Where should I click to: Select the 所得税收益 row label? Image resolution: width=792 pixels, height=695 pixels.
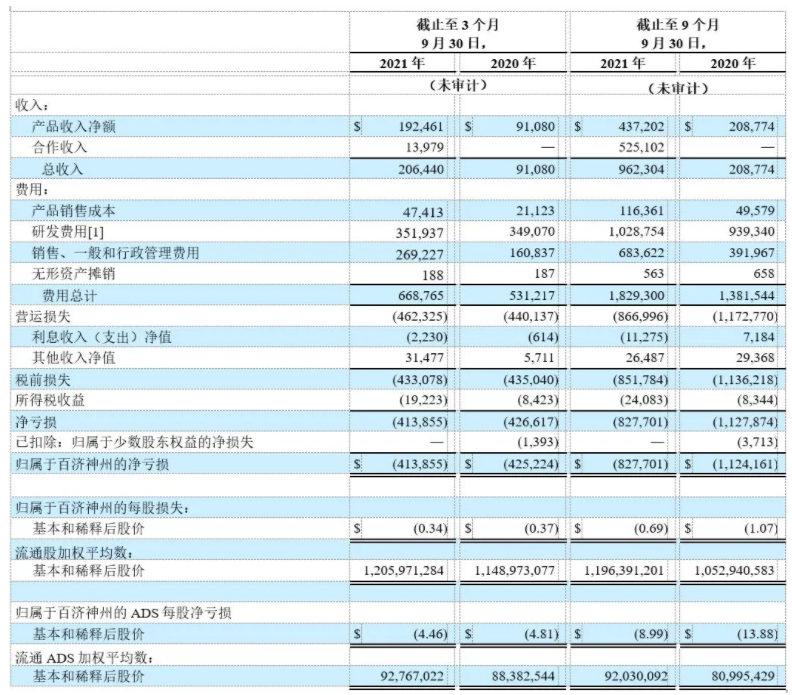(50, 401)
